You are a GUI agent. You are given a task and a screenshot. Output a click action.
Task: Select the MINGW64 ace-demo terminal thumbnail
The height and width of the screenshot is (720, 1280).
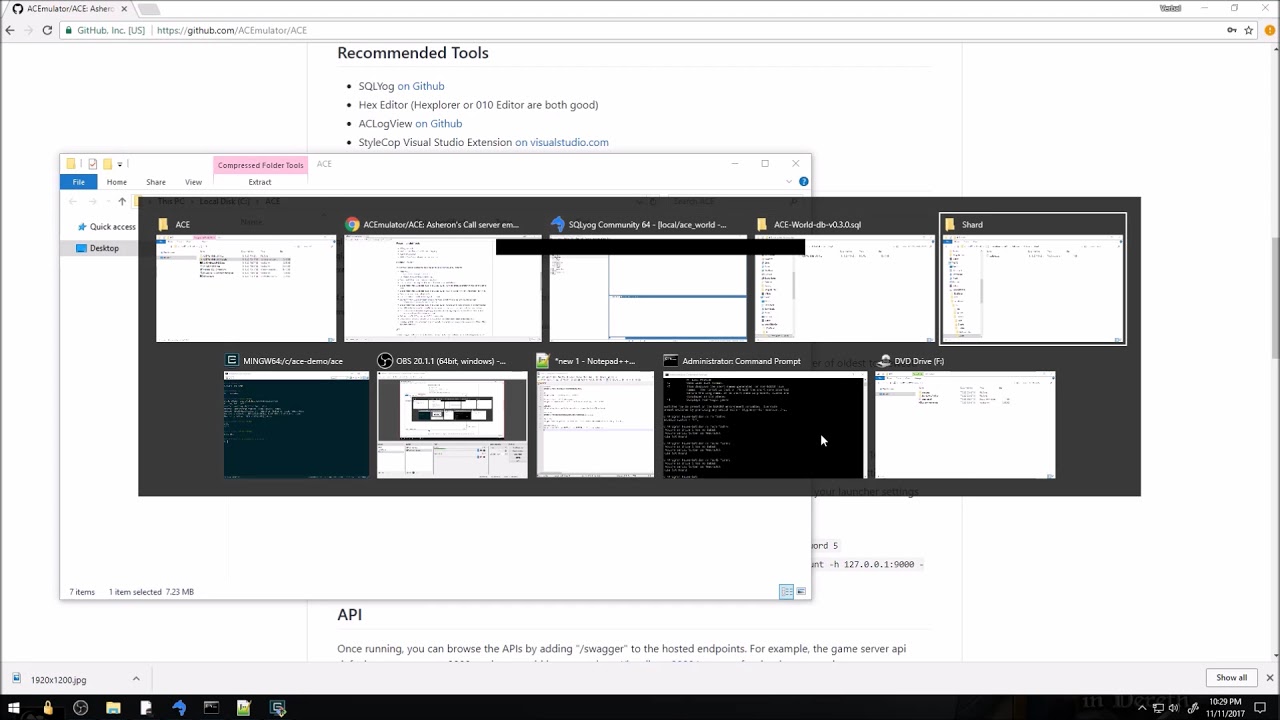296,416
